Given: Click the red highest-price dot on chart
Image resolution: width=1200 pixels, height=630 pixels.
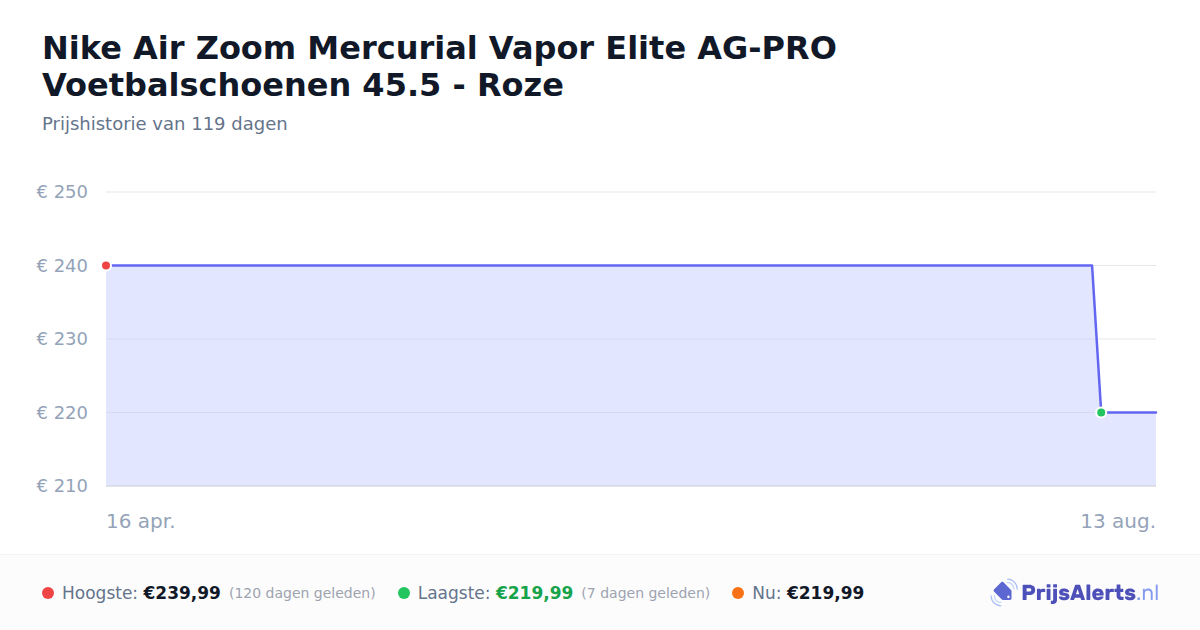Looking at the screenshot, I should click(106, 266).
